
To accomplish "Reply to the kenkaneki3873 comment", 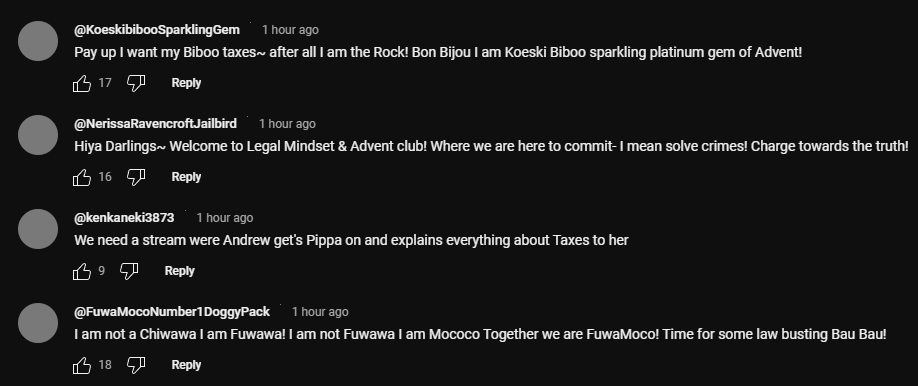I will pyautogui.click(x=179, y=271).
